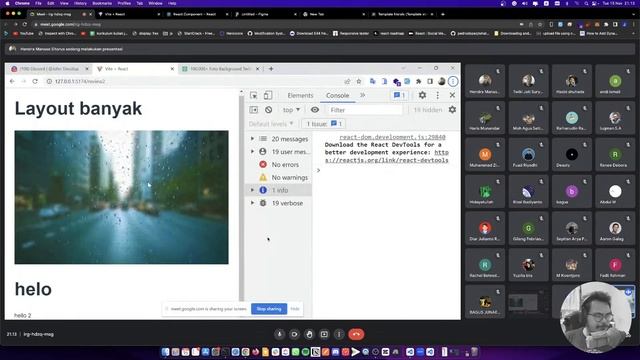Click 'Hide' in the screen sharing bar

295,309
